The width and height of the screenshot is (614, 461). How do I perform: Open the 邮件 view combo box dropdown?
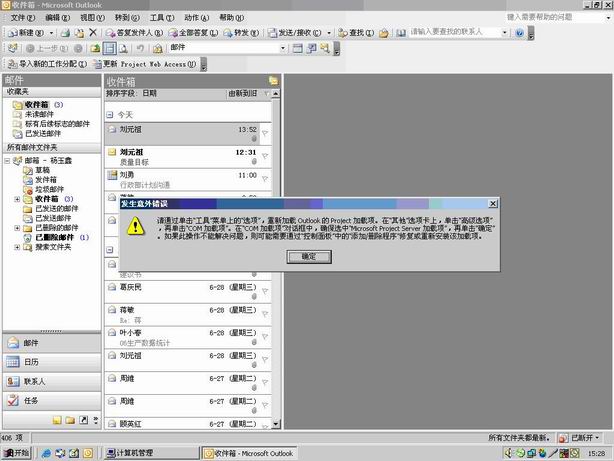(283, 48)
